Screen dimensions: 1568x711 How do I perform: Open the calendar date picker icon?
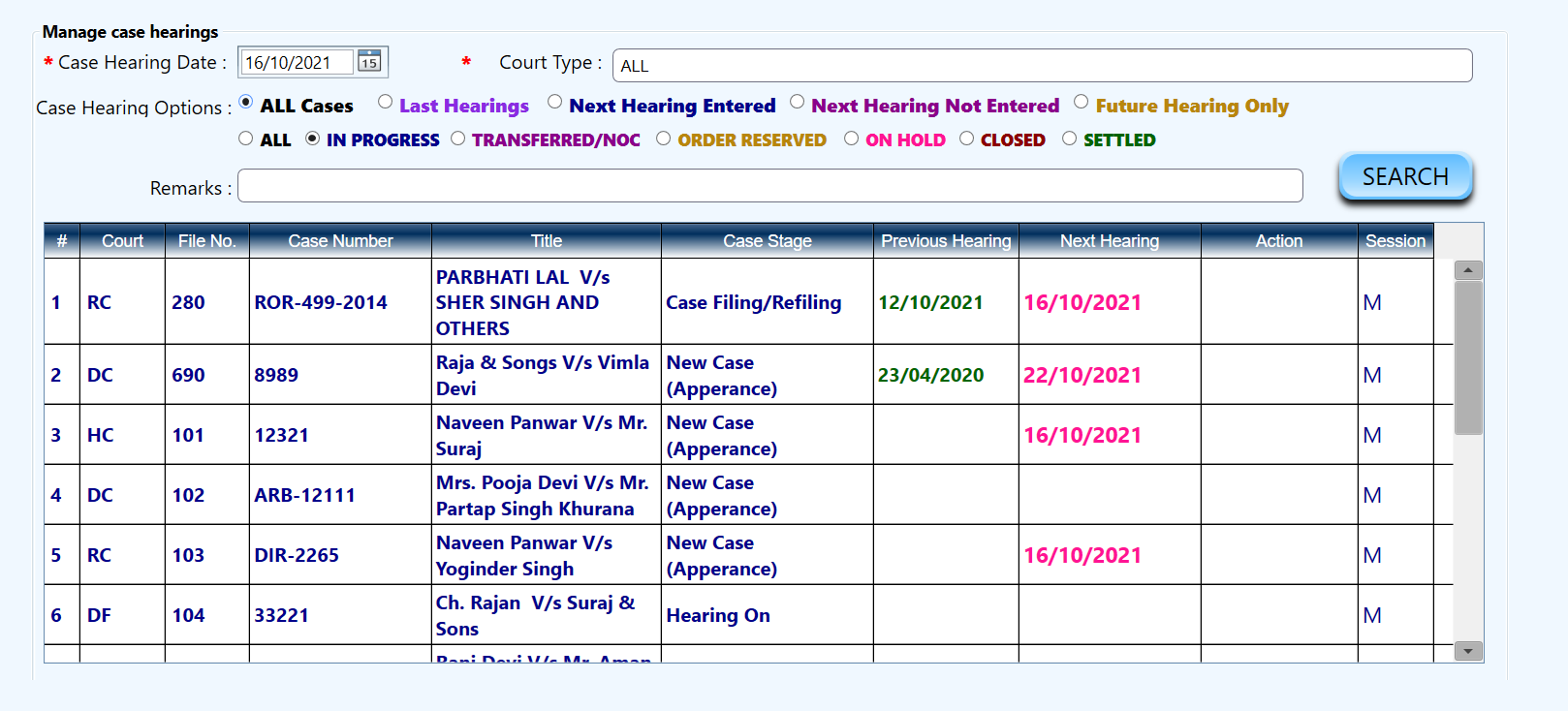point(369,62)
